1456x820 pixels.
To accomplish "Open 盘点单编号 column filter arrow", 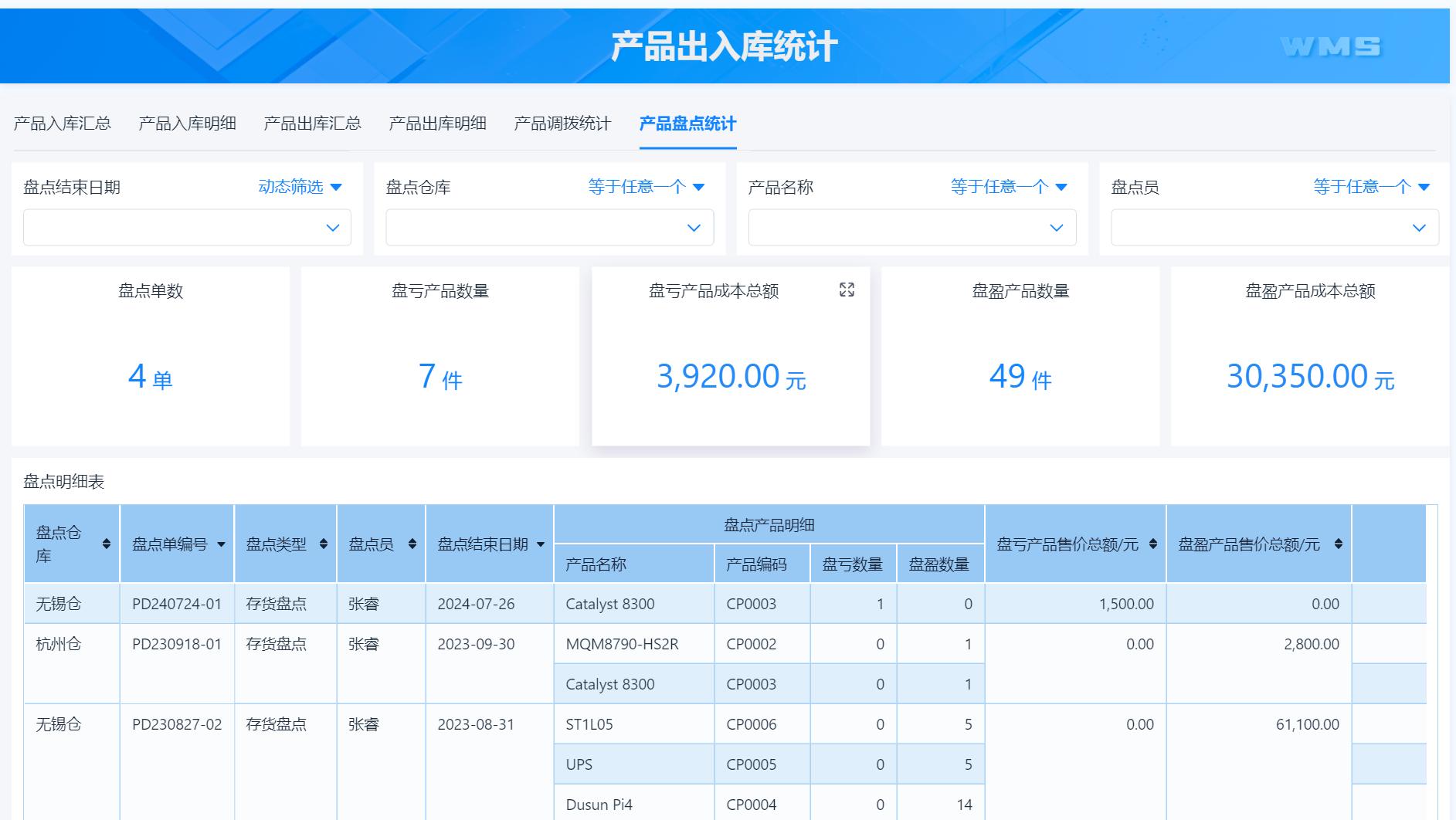I will point(222,545).
